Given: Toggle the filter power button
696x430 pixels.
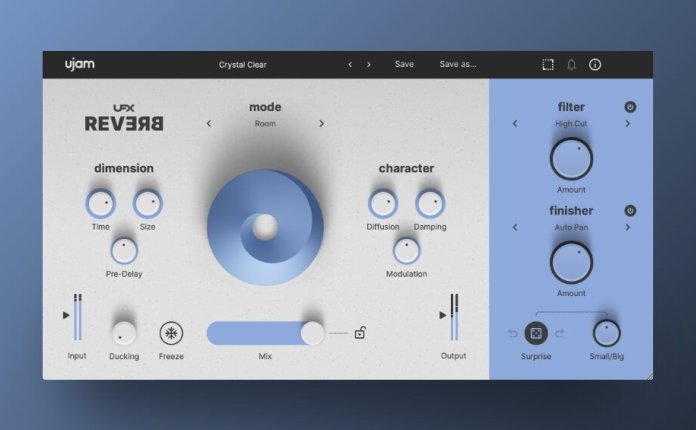Looking at the screenshot, I should coord(630,107).
